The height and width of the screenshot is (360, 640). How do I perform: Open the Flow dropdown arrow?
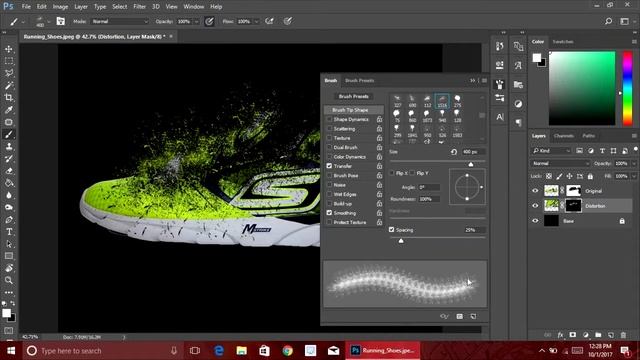click(x=256, y=21)
